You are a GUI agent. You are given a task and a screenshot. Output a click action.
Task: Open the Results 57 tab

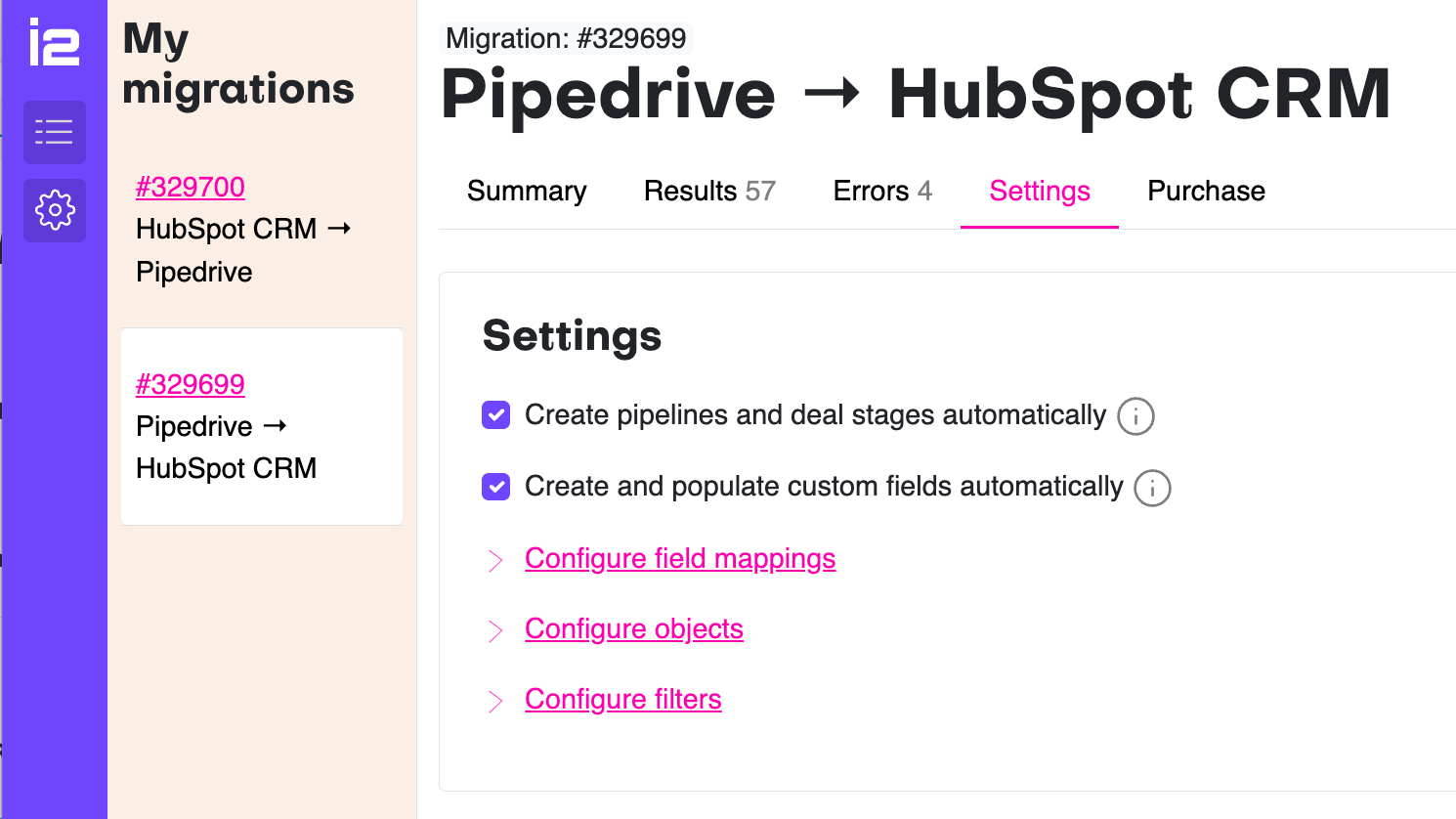709,191
